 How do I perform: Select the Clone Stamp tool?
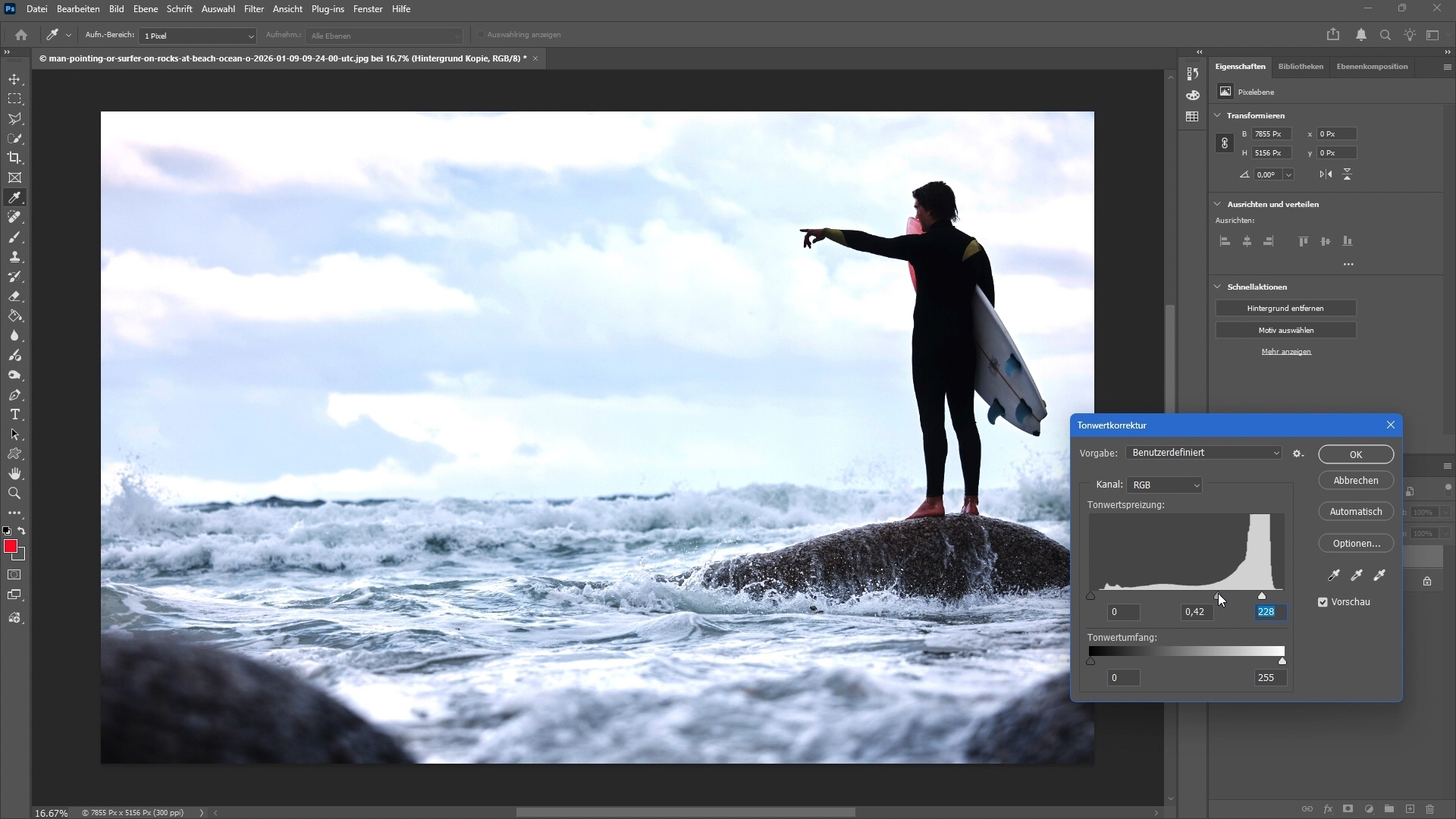coord(14,257)
